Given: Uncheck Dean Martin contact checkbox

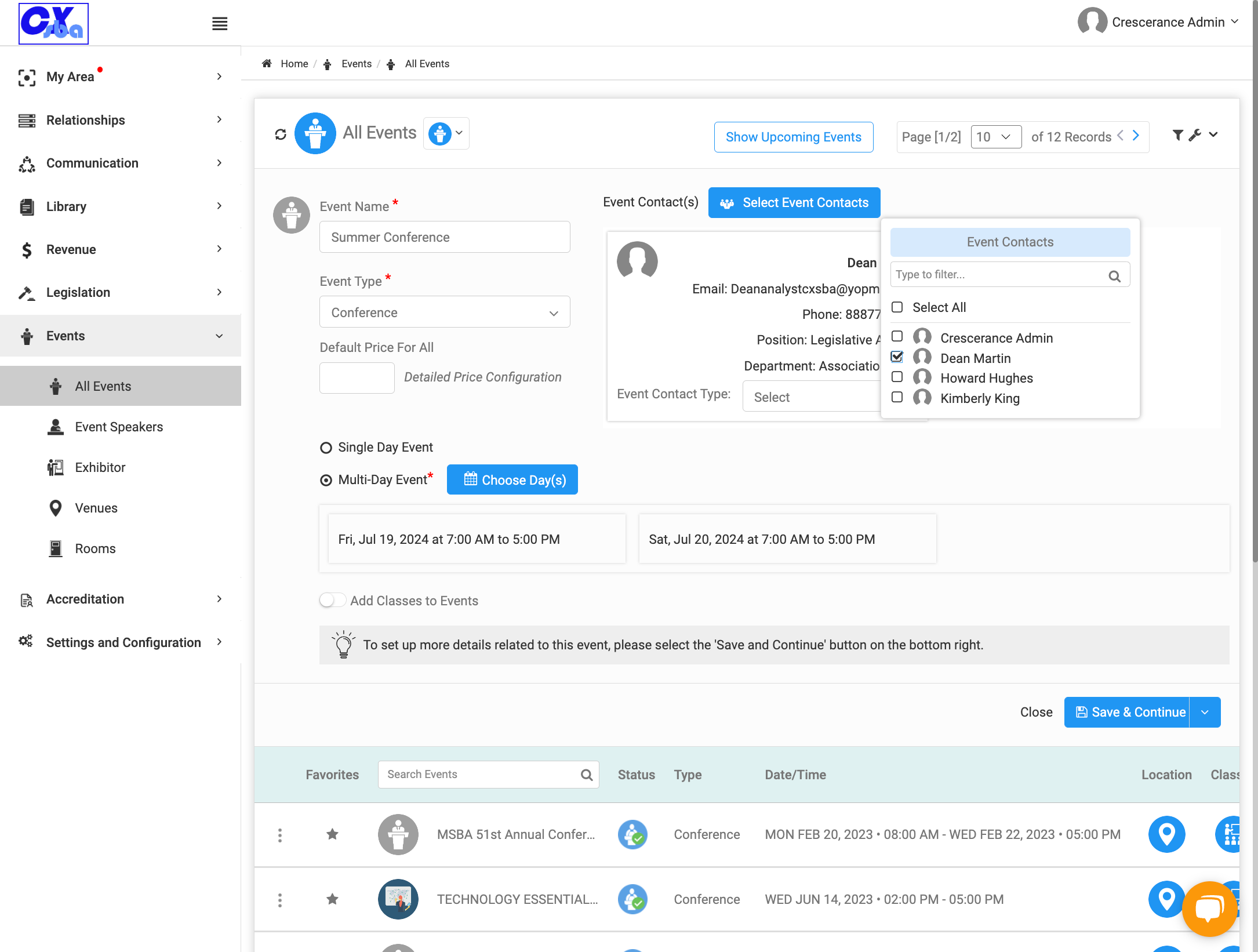Looking at the screenshot, I should pyautogui.click(x=897, y=357).
